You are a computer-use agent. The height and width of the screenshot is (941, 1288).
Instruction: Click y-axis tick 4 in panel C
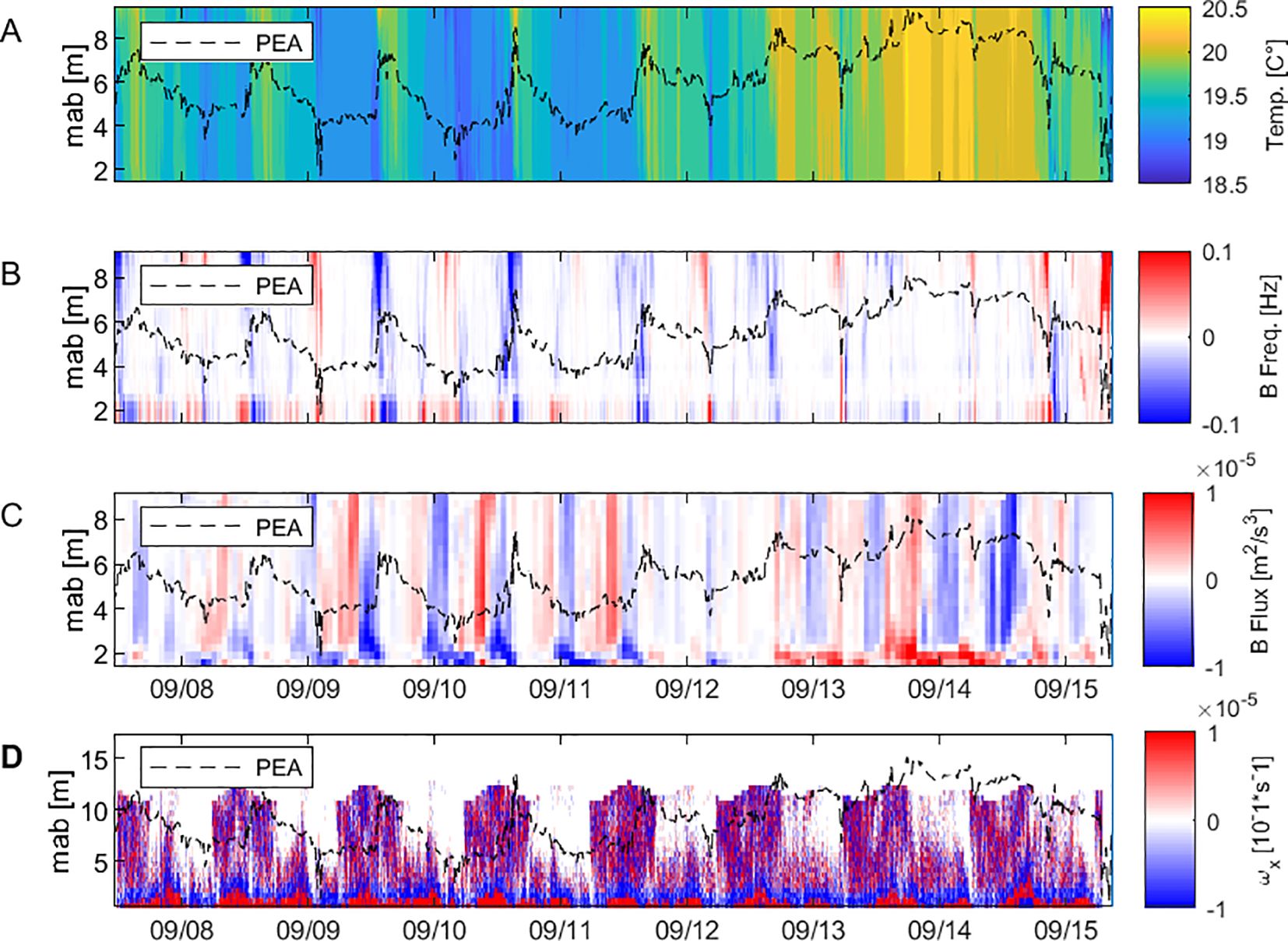(100, 610)
